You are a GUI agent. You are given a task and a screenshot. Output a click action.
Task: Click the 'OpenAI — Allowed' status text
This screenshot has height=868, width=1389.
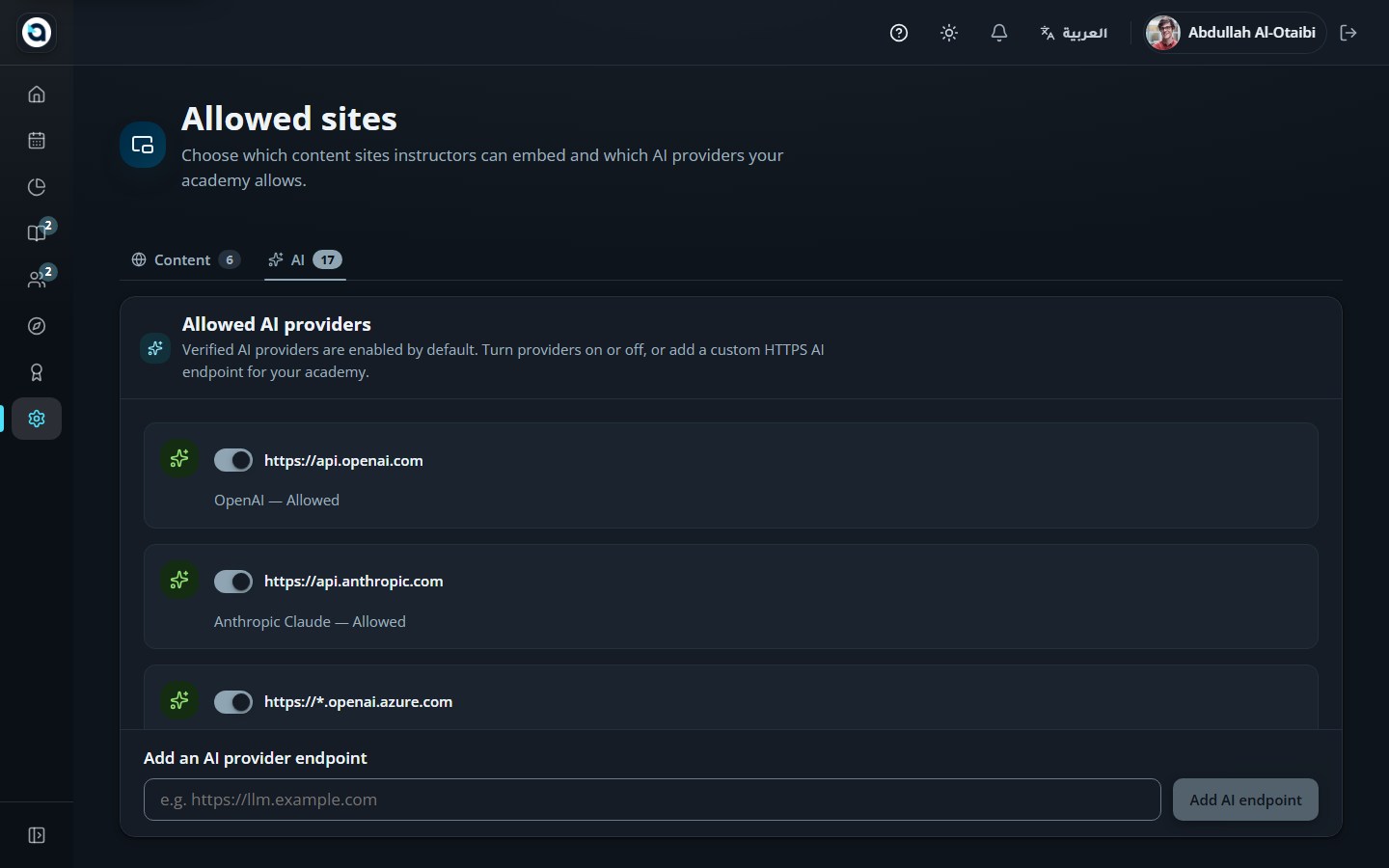[277, 501]
